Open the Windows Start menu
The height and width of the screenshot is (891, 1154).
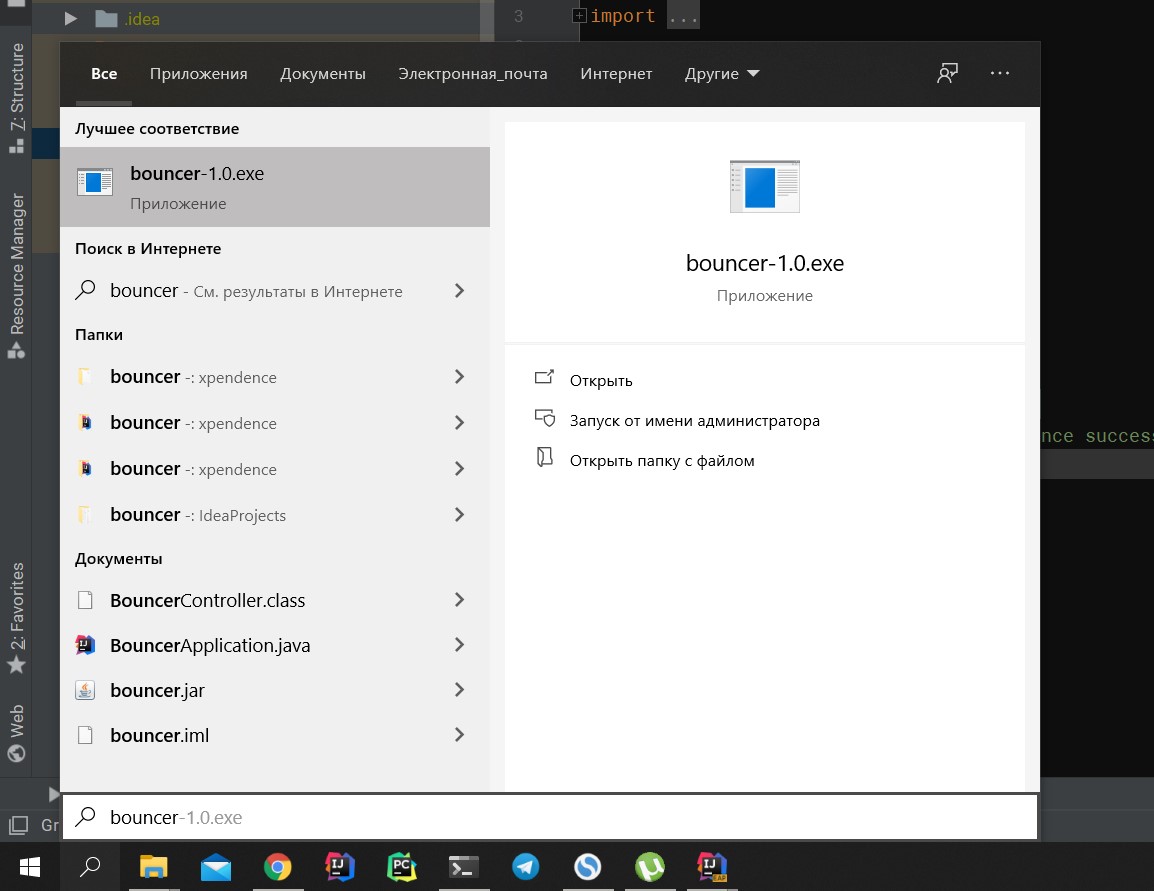coord(29,867)
